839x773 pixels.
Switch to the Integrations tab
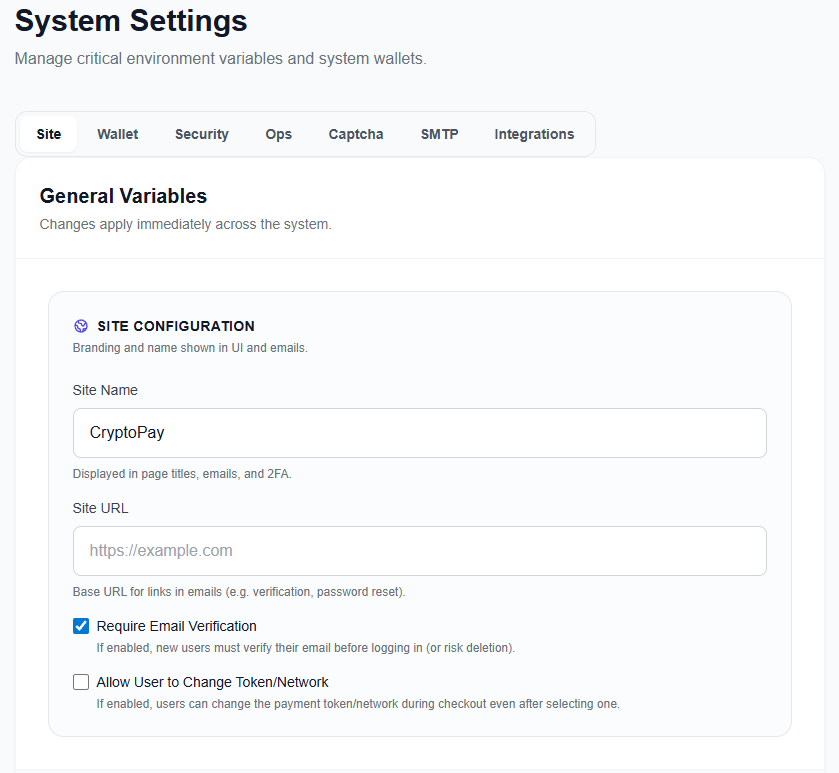tap(534, 134)
